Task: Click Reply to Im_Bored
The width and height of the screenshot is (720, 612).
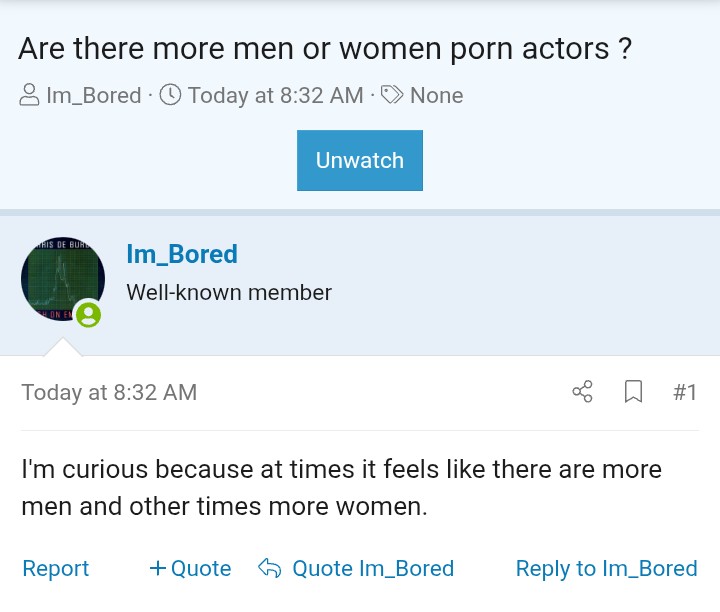Action: pyautogui.click(x=606, y=569)
